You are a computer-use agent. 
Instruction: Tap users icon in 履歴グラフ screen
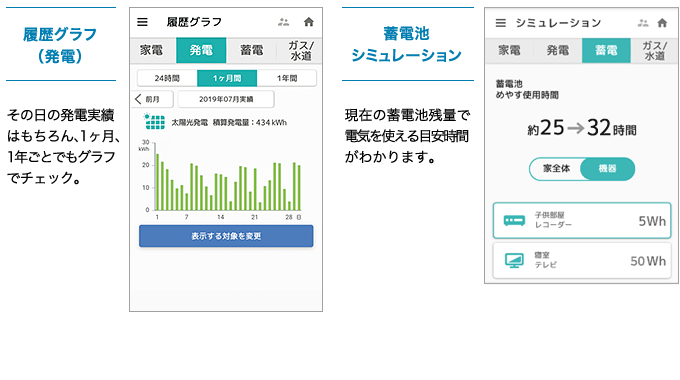(284, 22)
